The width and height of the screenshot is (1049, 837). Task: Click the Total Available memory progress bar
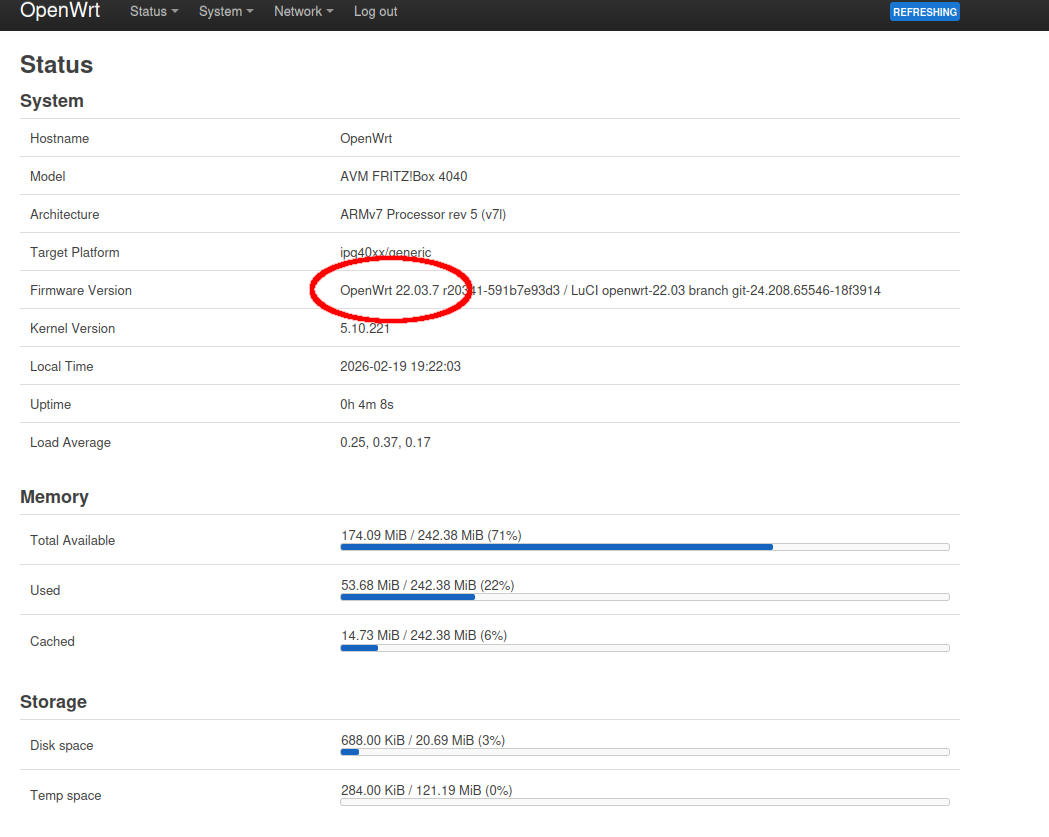coord(644,547)
